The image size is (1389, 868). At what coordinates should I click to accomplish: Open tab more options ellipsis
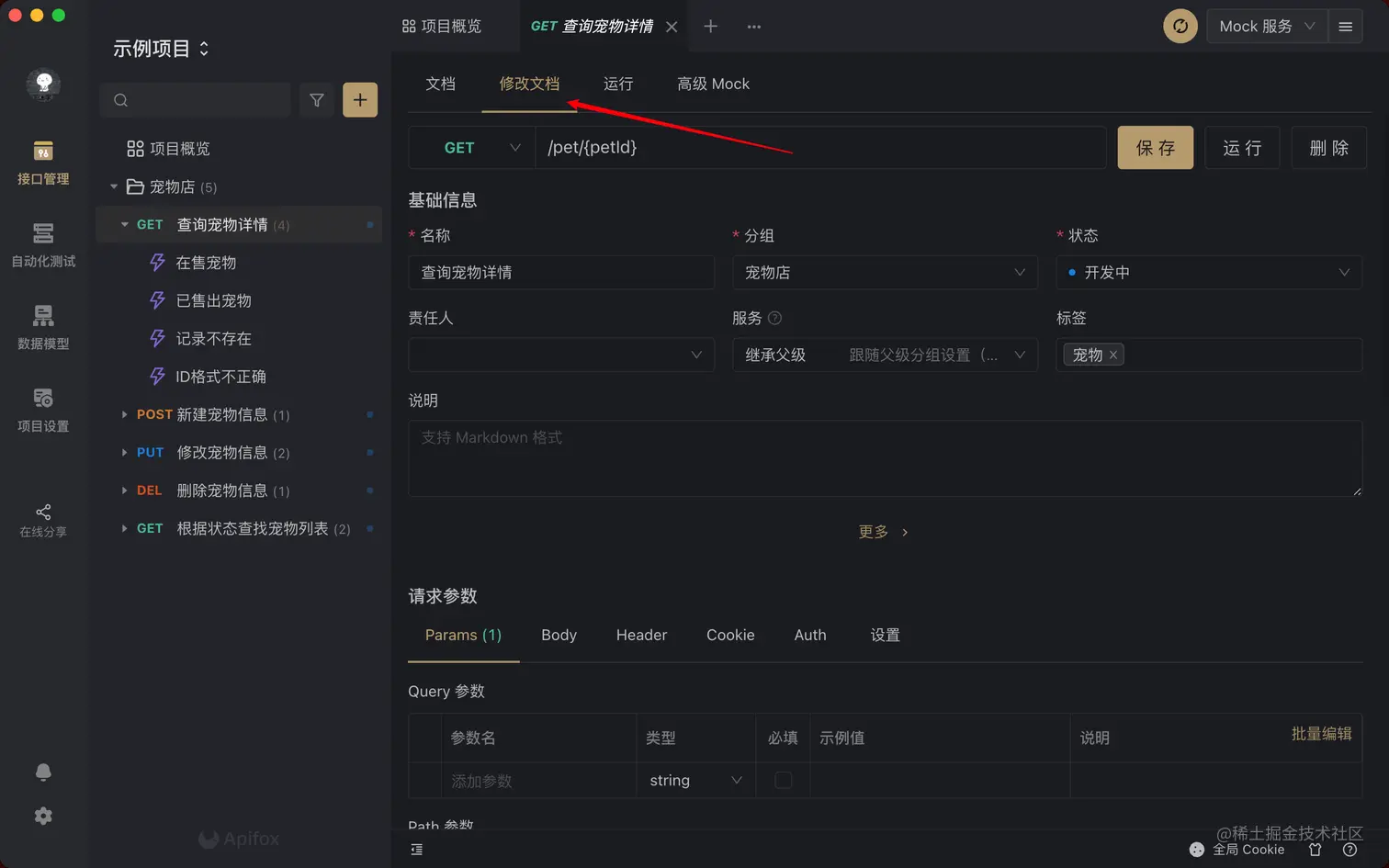(754, 27)
